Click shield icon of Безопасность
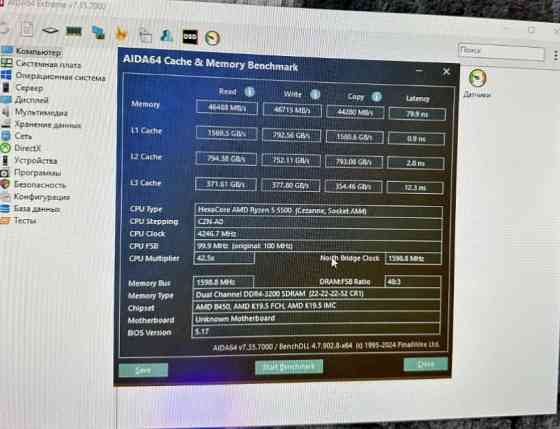The width and height of the screenshot is (560, 429). (5, 184)
